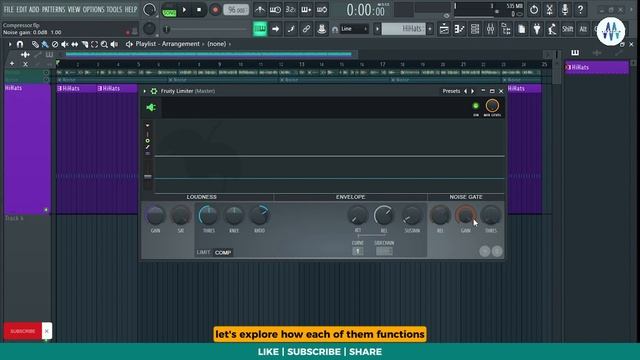Open the Fruity Limiter Presets dropdown

[x=451, y=91]
